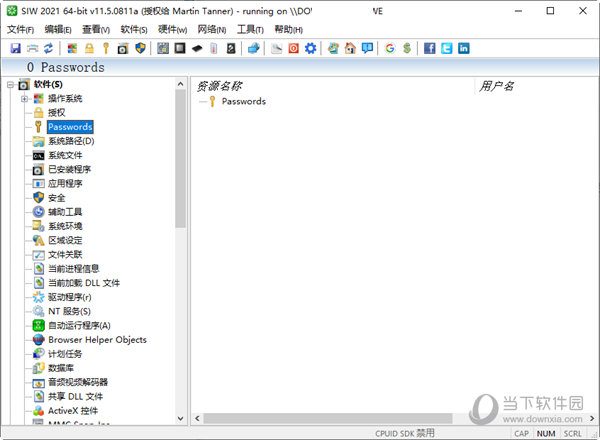
Task: Open the 帮助(H) menu
Action: click(x=289, y=29)
